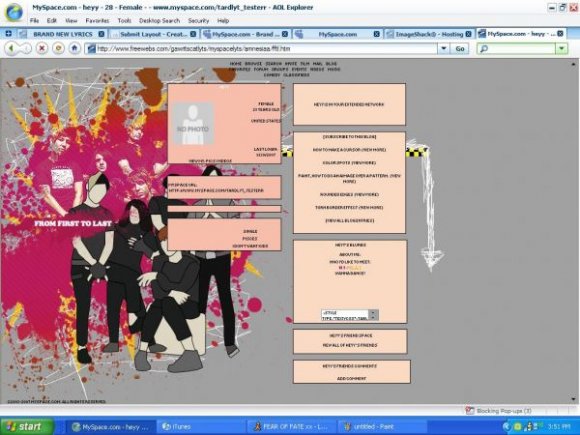Click the Windows Start button
The image size is (580, 435).
tap(27, 426)
